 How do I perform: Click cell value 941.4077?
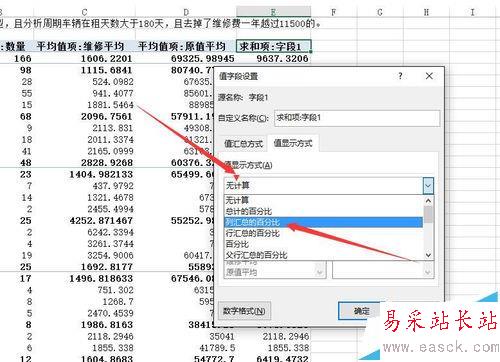pyautogui.click(x=113, y=93)
